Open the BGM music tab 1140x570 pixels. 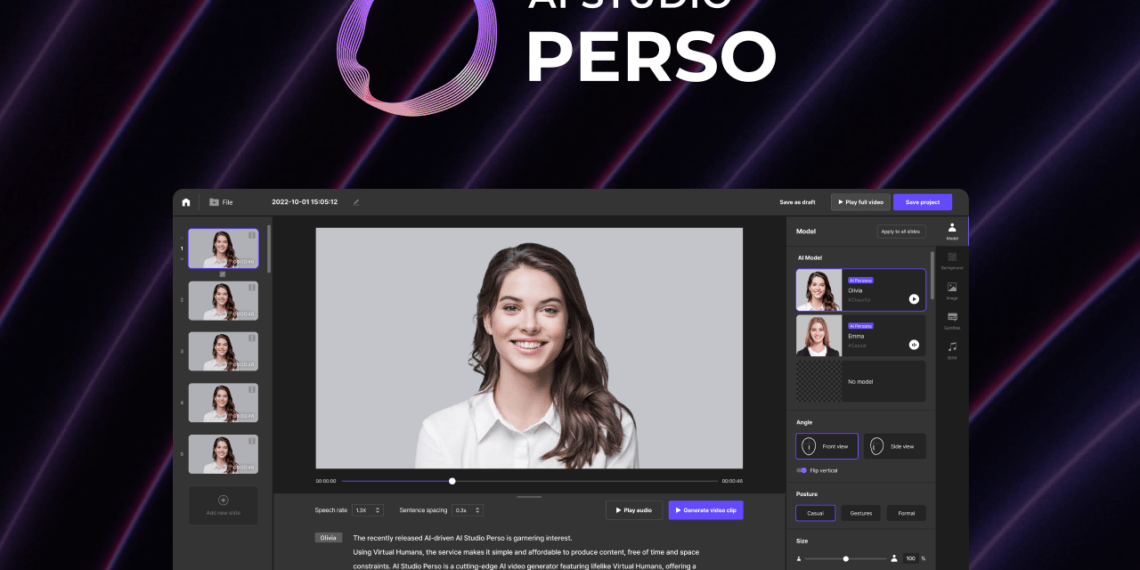pyautogui.click(x=952, y=350)
